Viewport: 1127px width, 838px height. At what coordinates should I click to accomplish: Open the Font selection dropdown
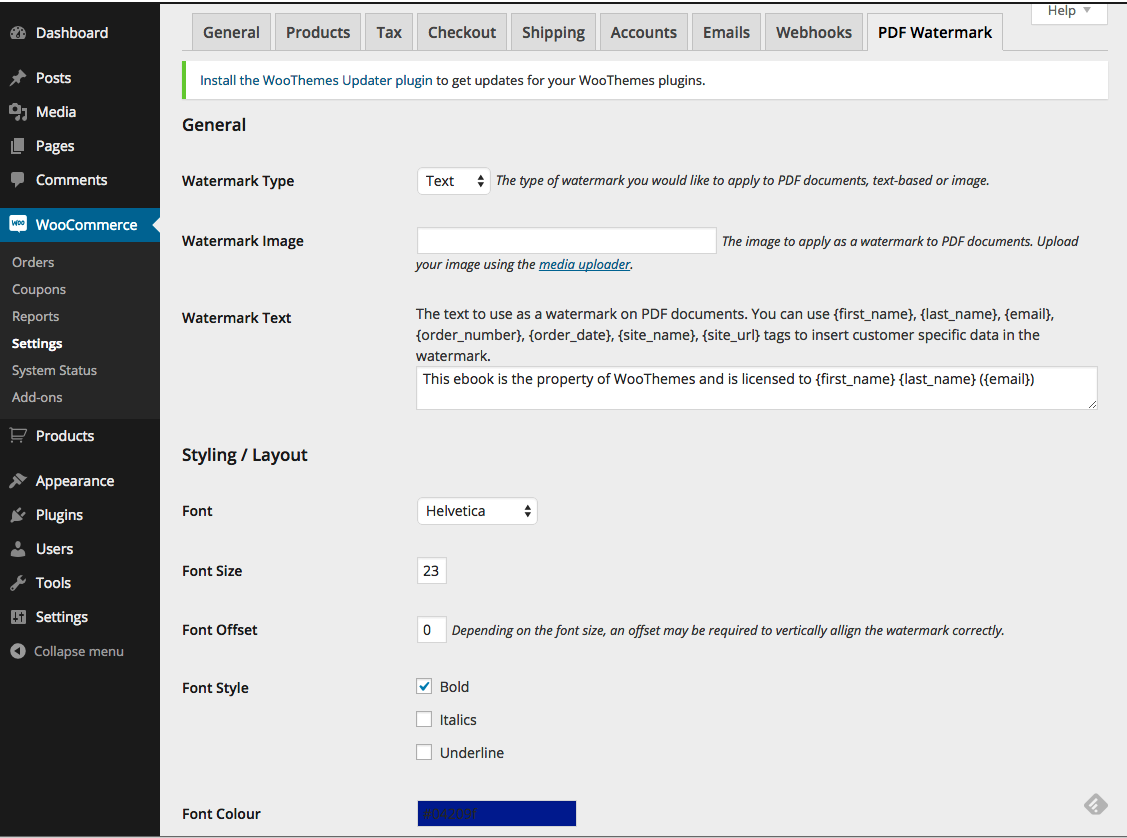click(x=477, y=510)
